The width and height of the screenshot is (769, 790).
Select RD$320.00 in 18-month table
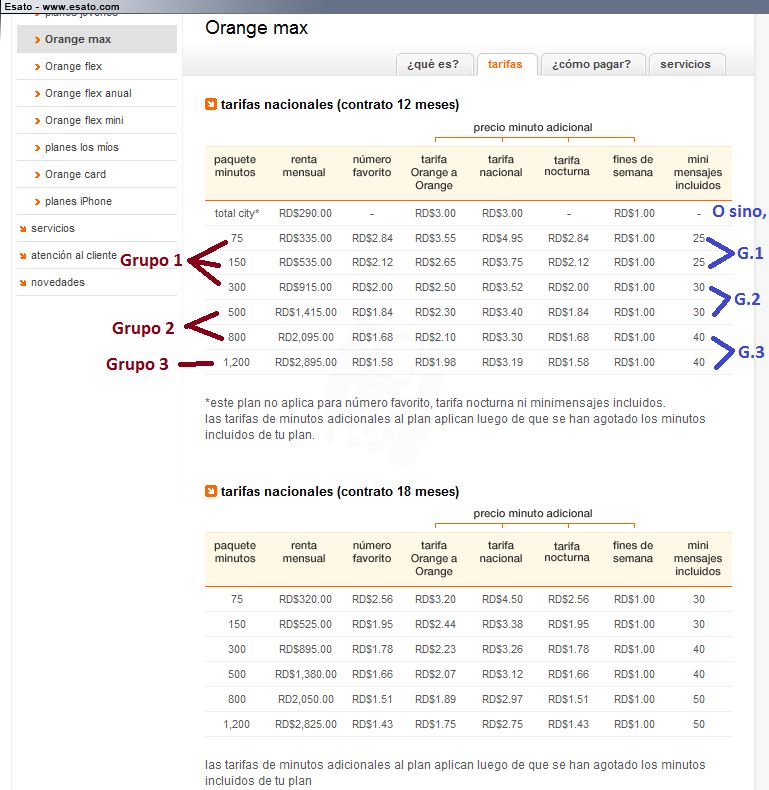(x=305, y=599)
